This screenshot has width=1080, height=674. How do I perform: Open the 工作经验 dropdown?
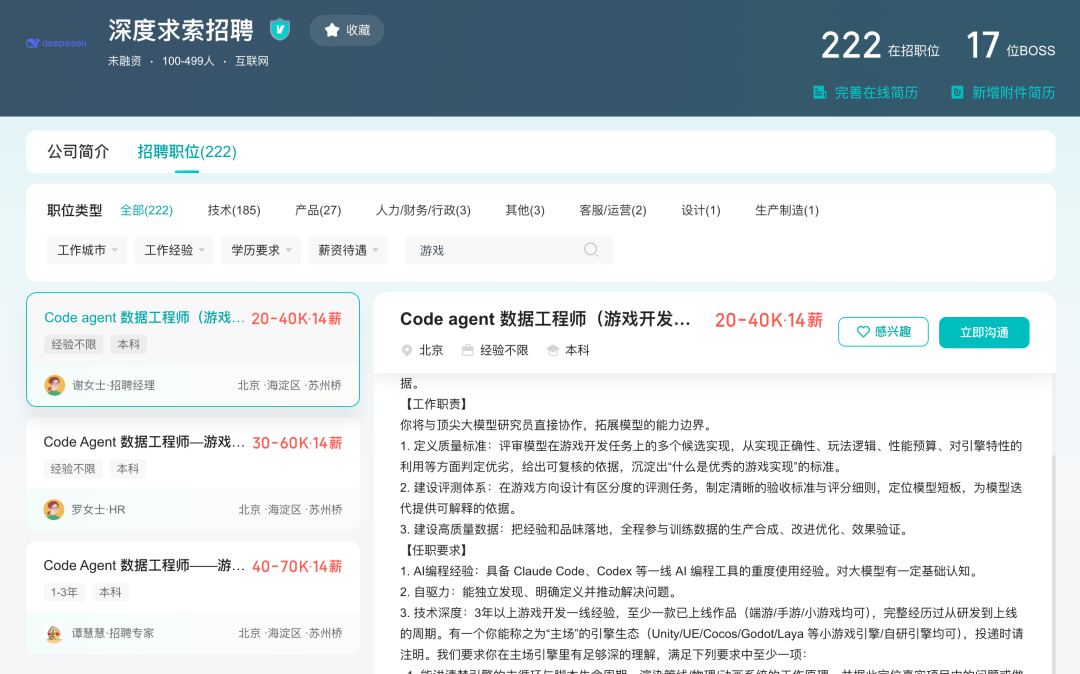tap(174, 251)
